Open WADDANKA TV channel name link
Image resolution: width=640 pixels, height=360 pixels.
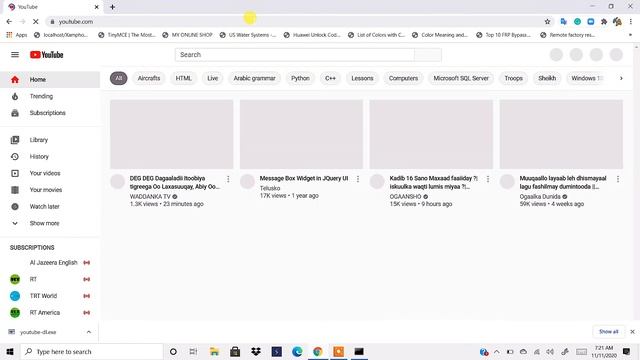150,197
